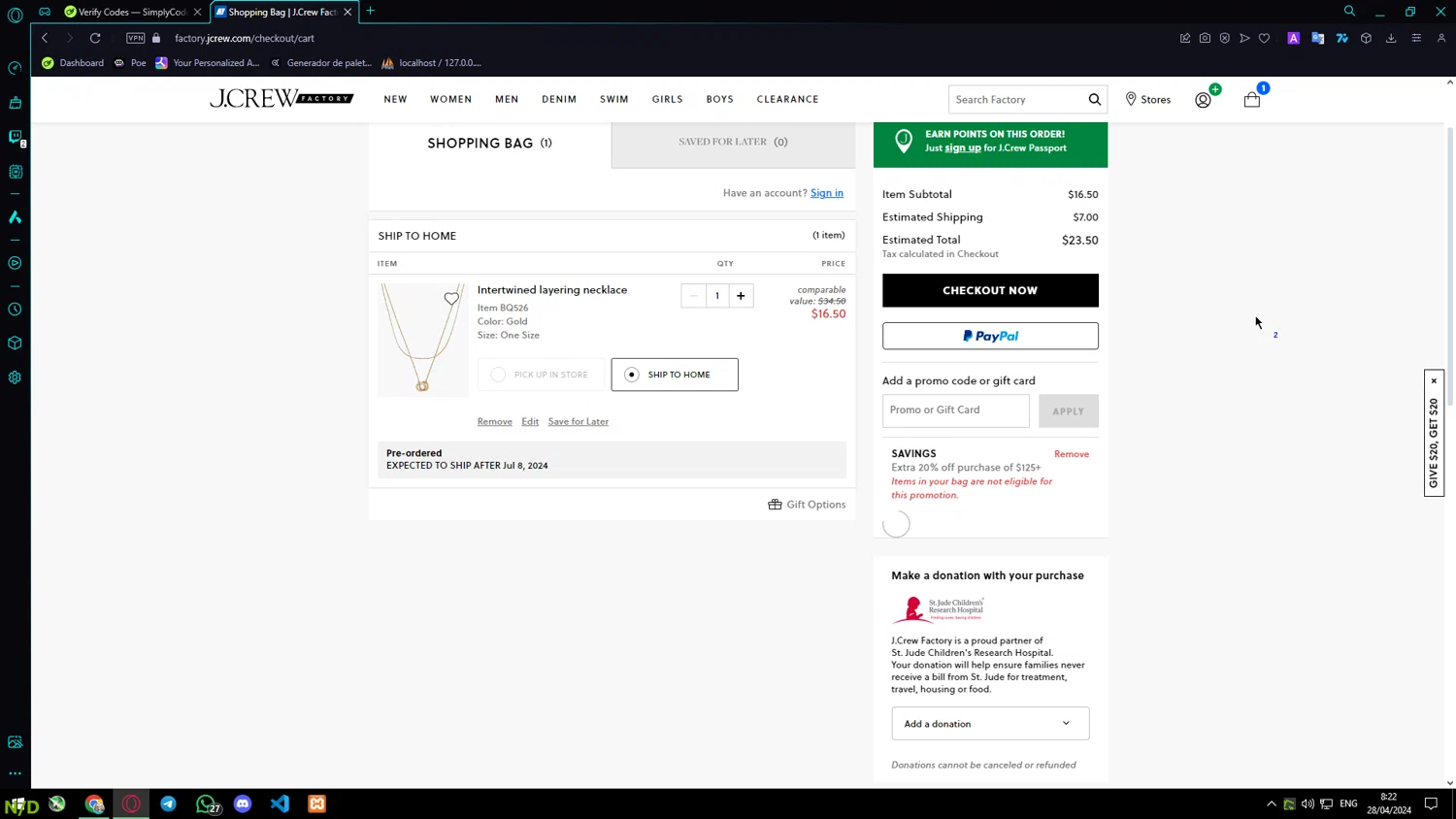Open My Flow send icon
1456x819 pixels.
(x=1244, y=38)
